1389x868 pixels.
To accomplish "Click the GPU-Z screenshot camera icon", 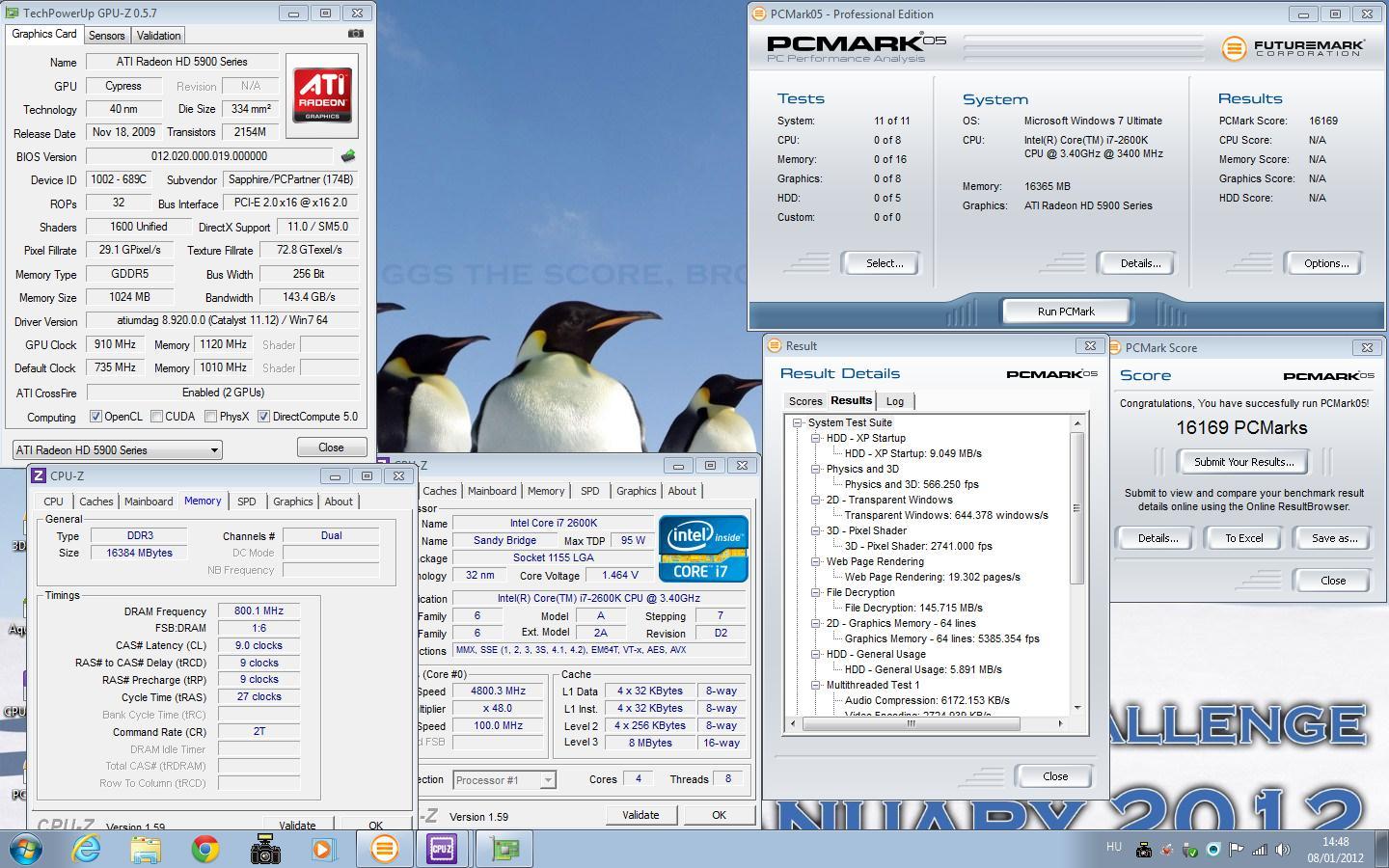I will tap(356, 34).
